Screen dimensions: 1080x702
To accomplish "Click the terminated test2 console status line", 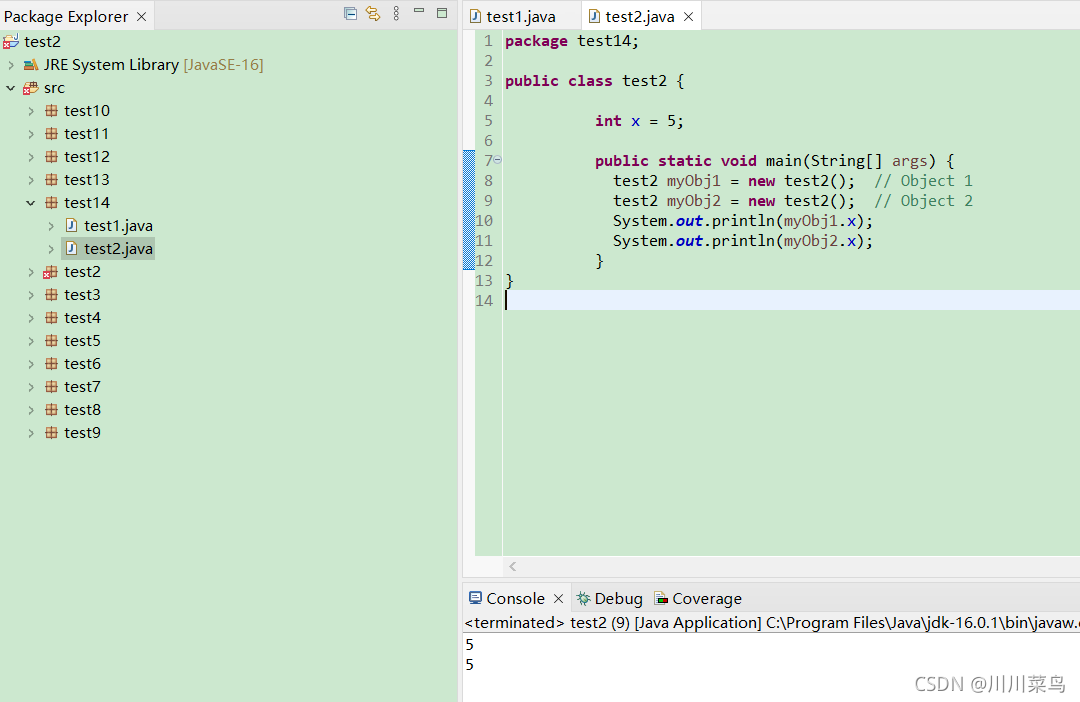I will [x=771, y=623].
